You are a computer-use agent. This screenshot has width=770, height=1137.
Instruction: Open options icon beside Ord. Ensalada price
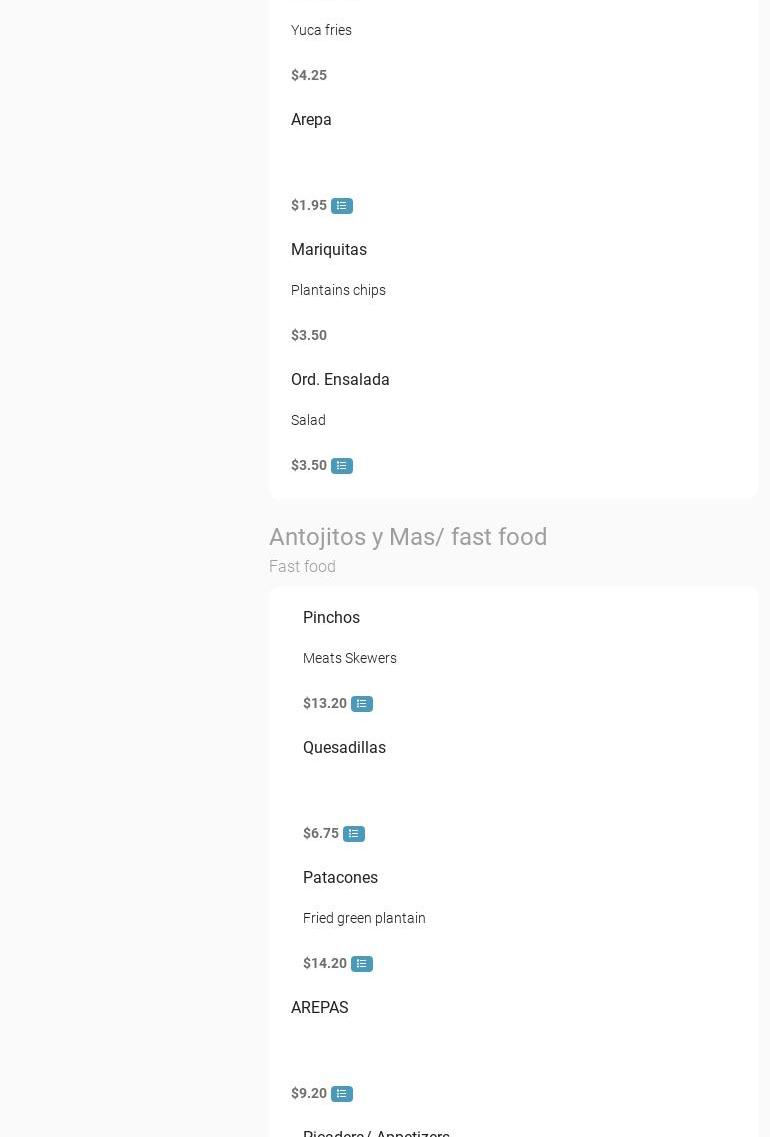(342, 466)
